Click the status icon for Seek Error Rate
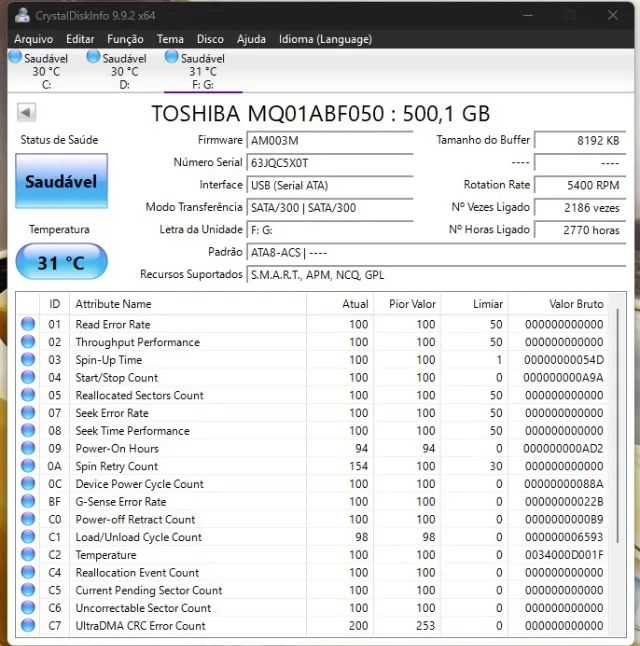 coord(28,412)
